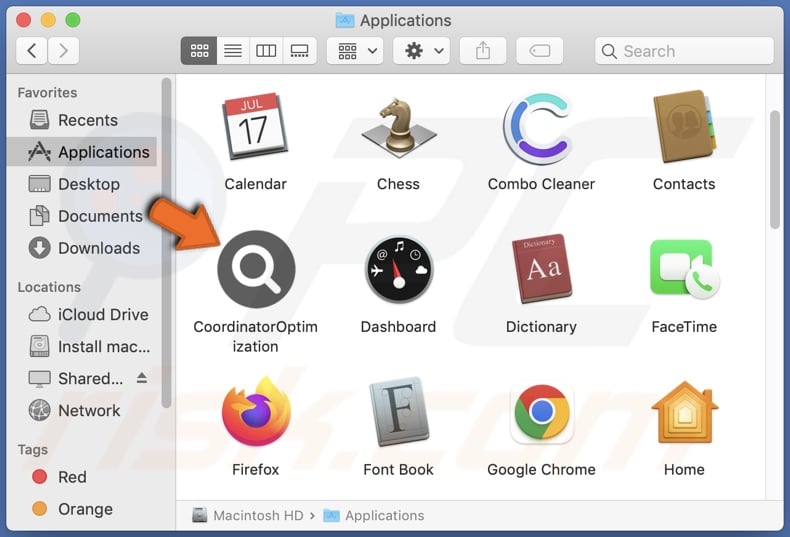Click the Applications folder icon in title bar
This screenshot has width=790, height=537.
tap(345, 20)
